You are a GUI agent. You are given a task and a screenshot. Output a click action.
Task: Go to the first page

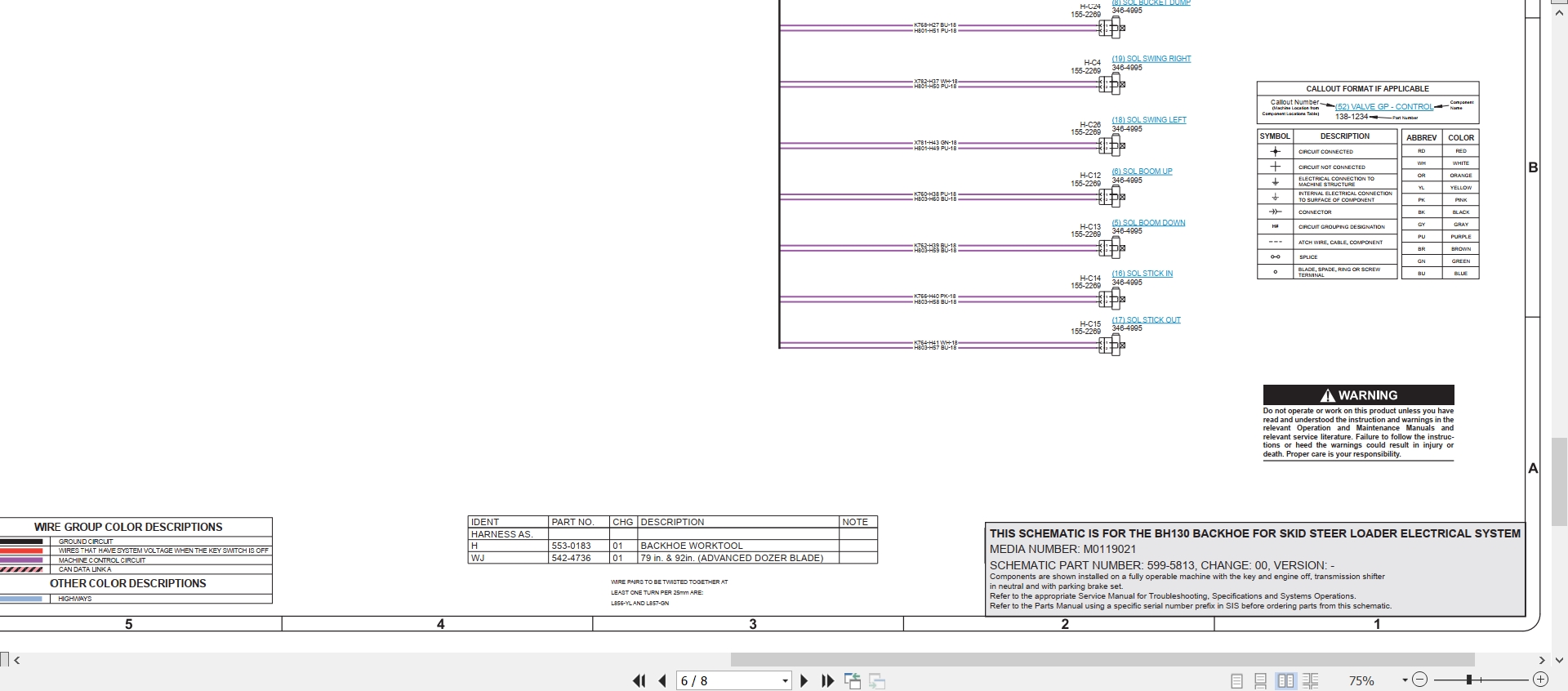tap(639, 680)
